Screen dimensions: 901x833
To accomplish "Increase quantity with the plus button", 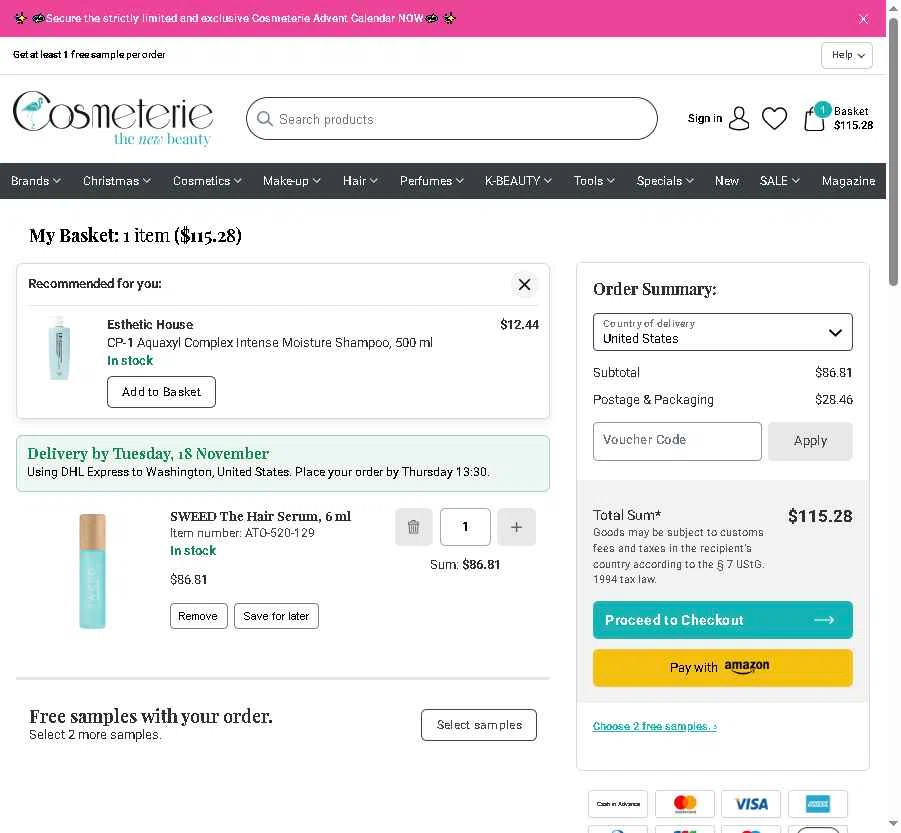I will click(516, 527).
